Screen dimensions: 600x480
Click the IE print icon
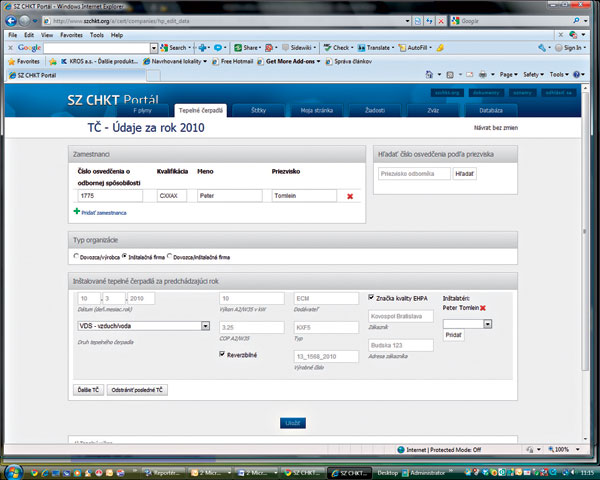(x=482, y=74)
